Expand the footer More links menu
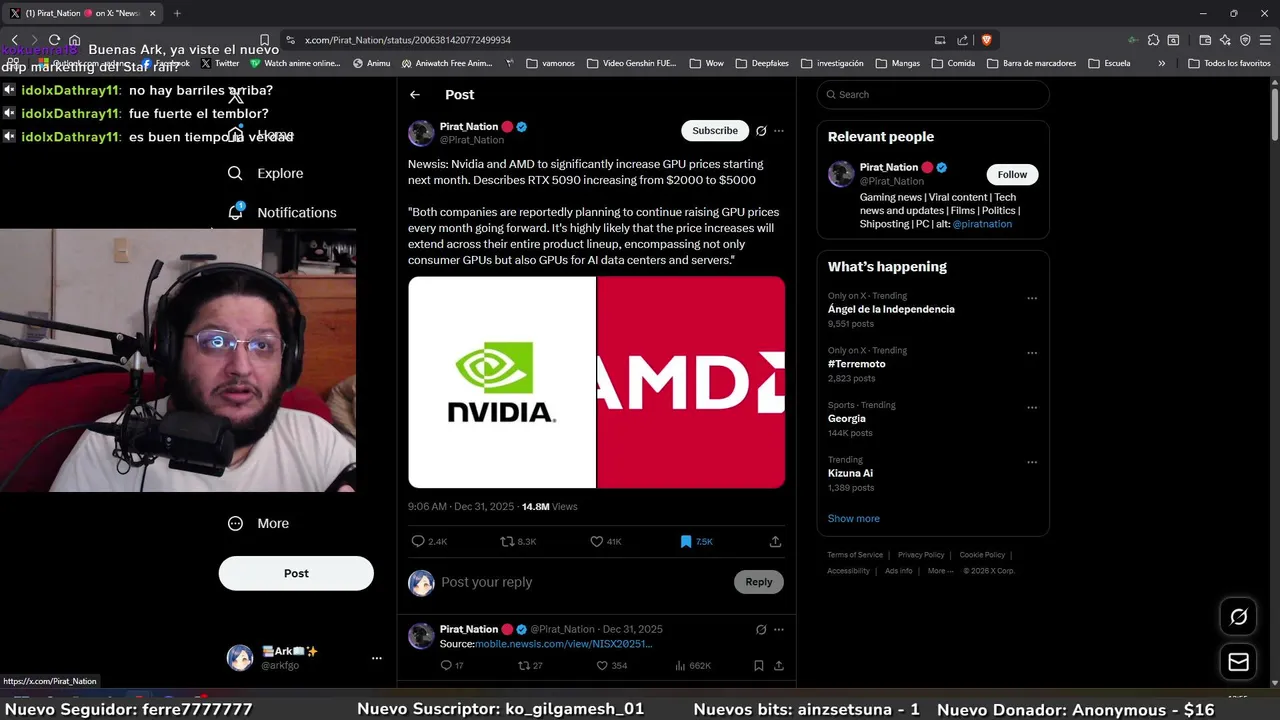 point(939,571)
